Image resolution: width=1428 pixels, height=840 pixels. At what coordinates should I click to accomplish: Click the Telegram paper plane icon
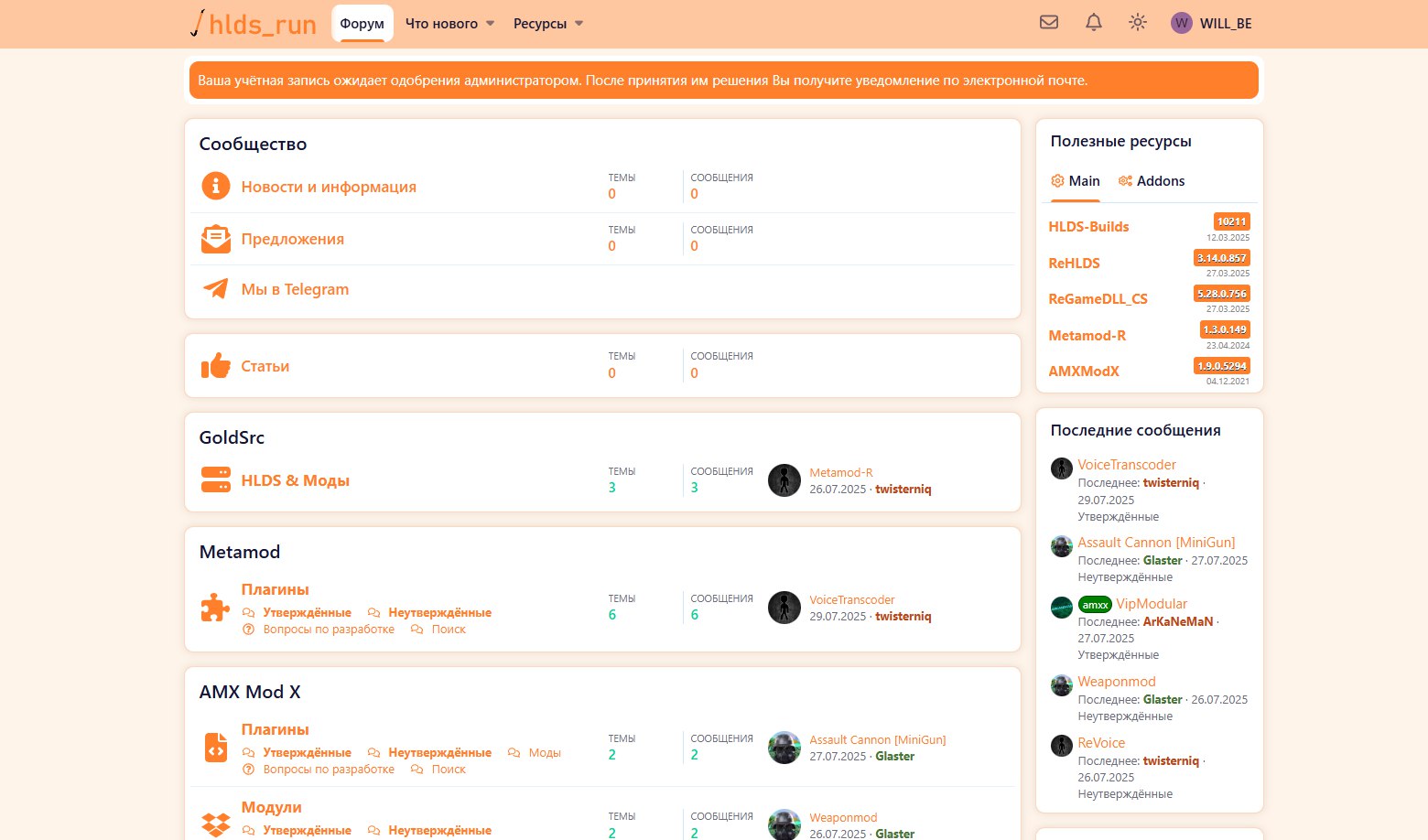point(216,289)
